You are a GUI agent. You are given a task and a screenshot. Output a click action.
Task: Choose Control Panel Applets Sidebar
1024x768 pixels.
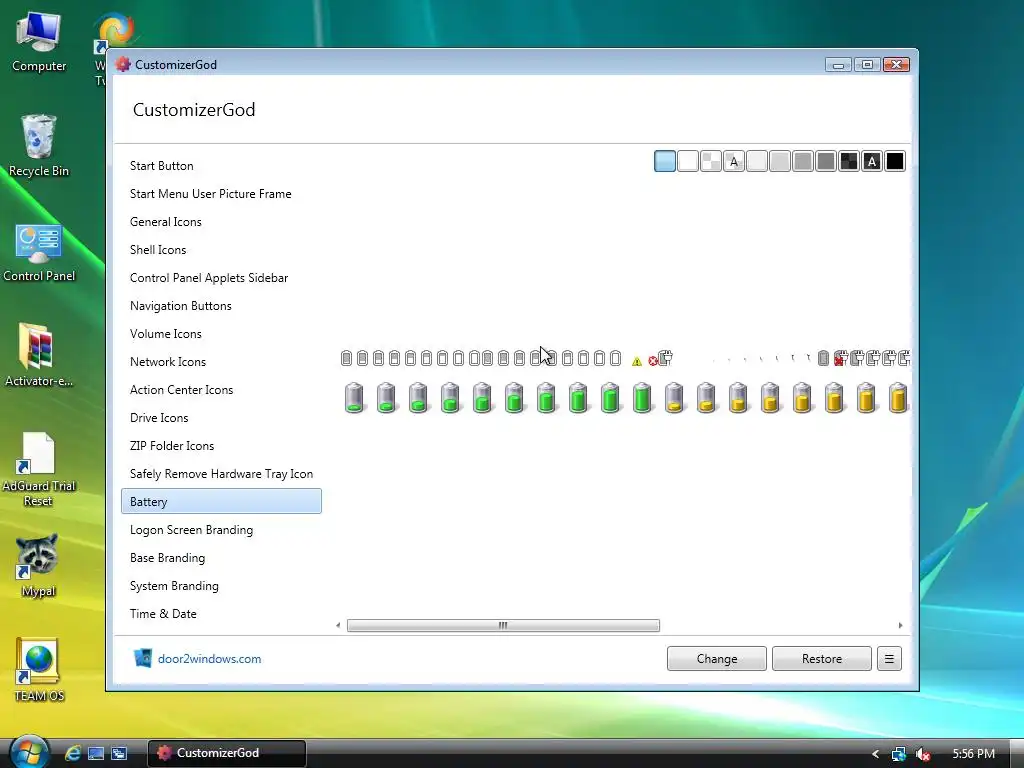point(221,278)
